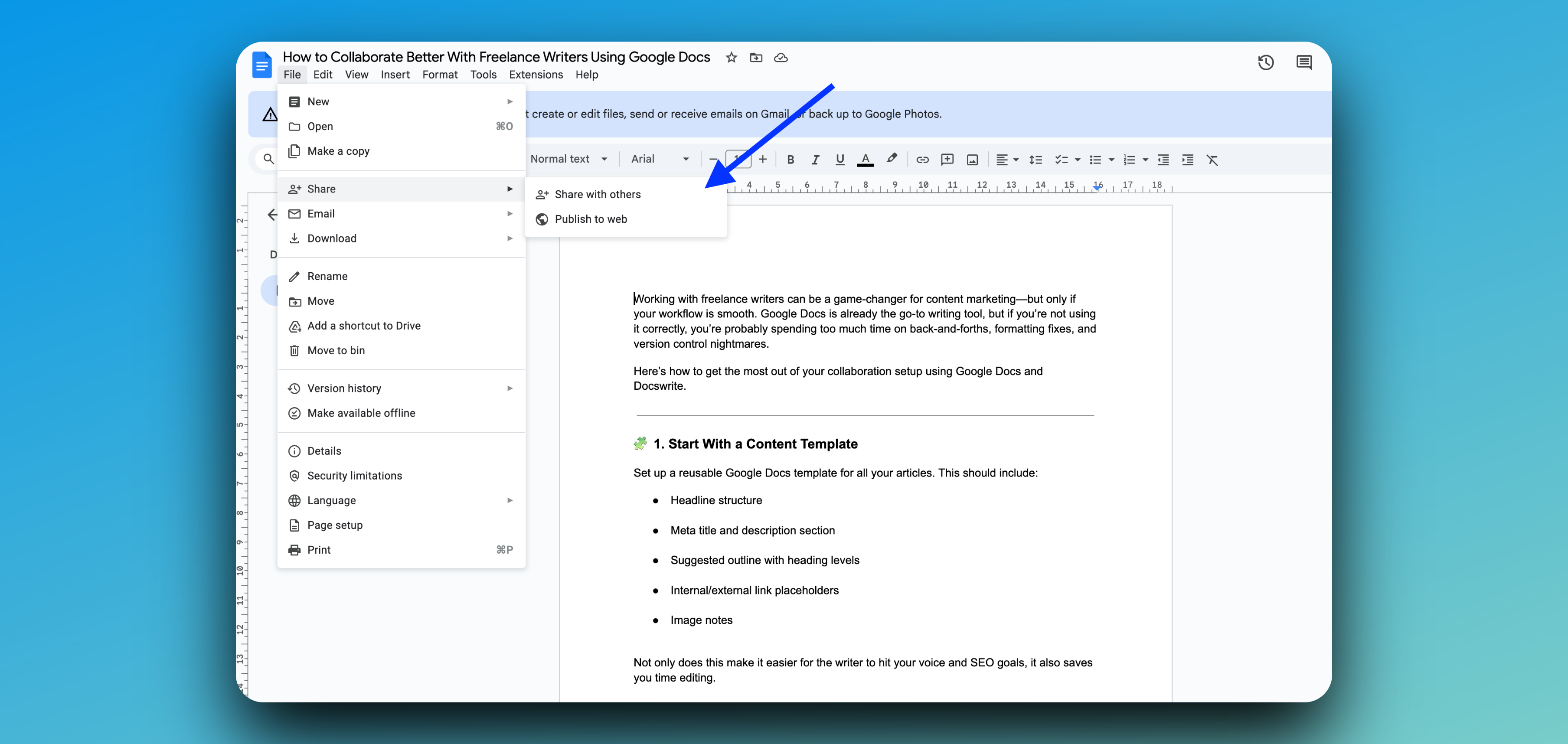Click the add comment toolbar icon

(947, 160)
